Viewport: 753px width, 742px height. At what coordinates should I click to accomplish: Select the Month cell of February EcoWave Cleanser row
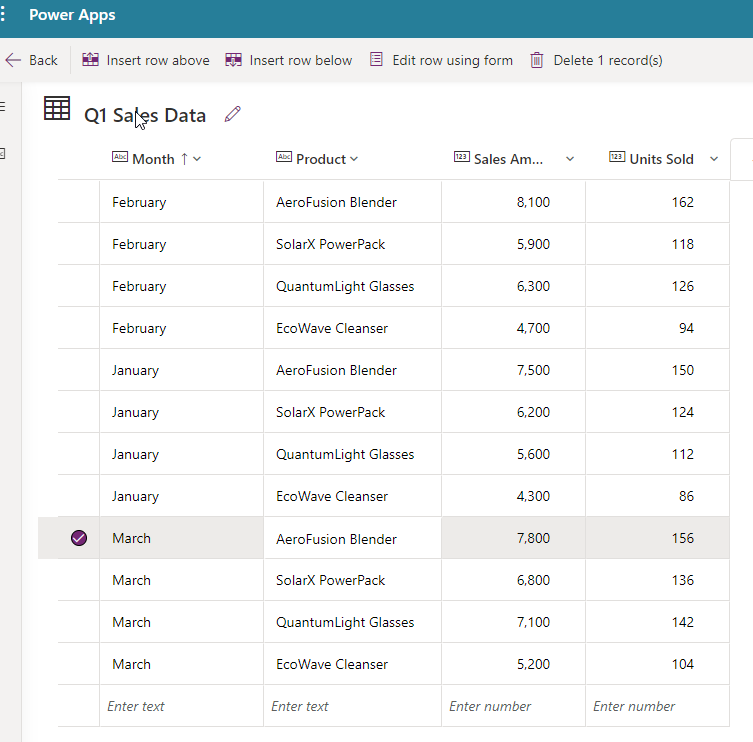(182, 328)
